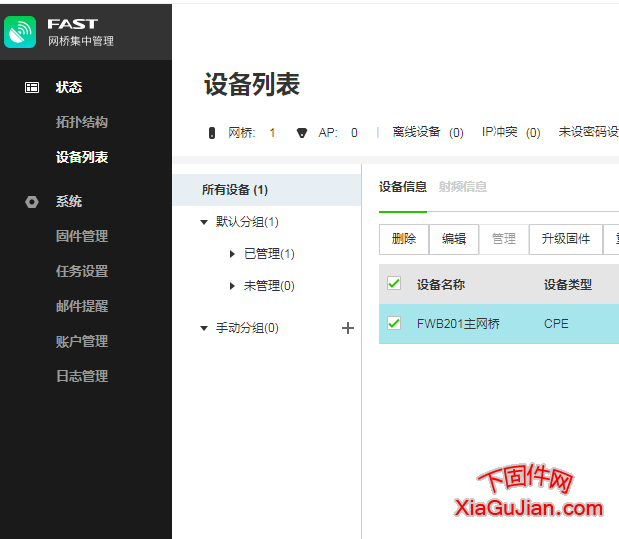Open 设备列表 in the sidebar
The height and width of the screenshot is (539, 619).
(82, 157)
